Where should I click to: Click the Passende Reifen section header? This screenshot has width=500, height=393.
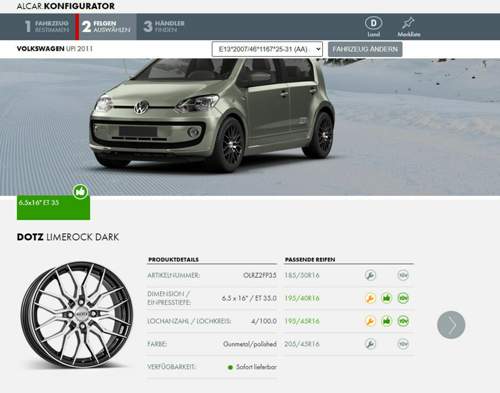[310, 259]
